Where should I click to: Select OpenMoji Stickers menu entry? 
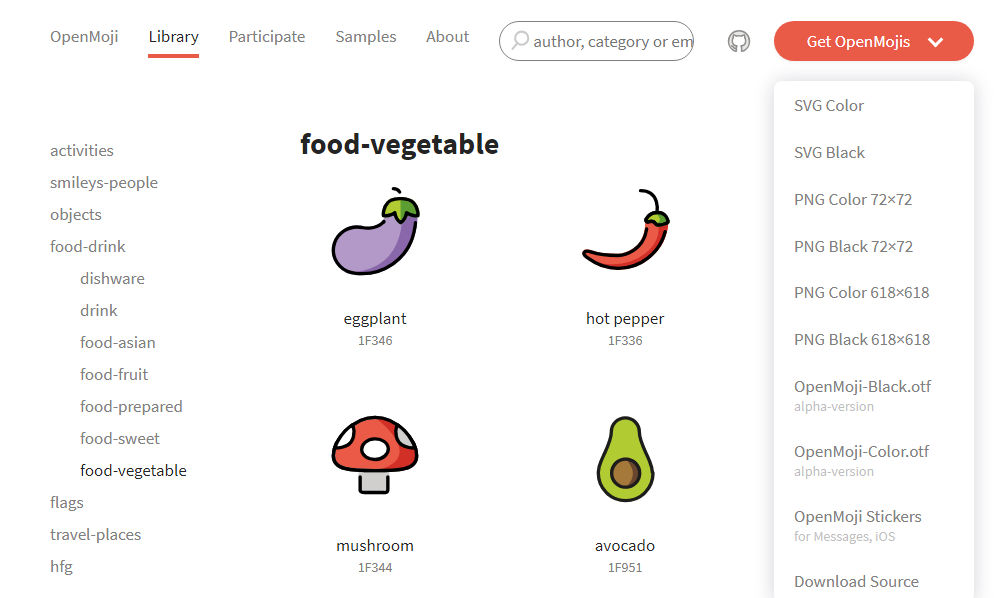(858, 517)
